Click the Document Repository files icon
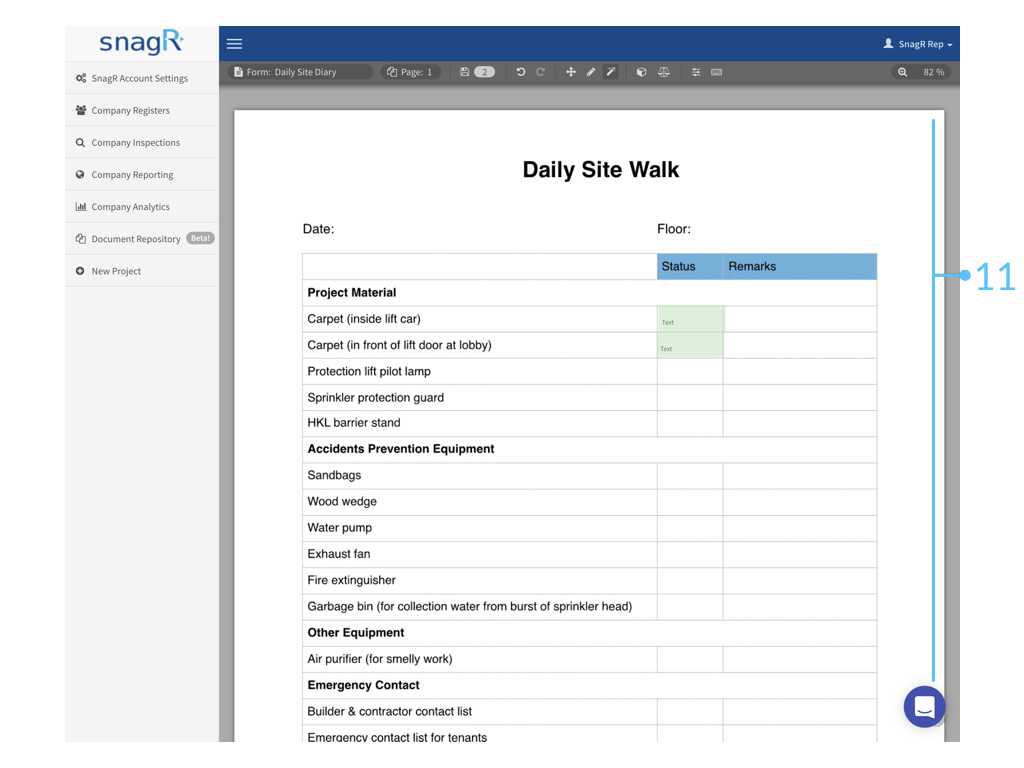Image resolution: width=1024 pixels, height=768 pixels. (81, 238)
